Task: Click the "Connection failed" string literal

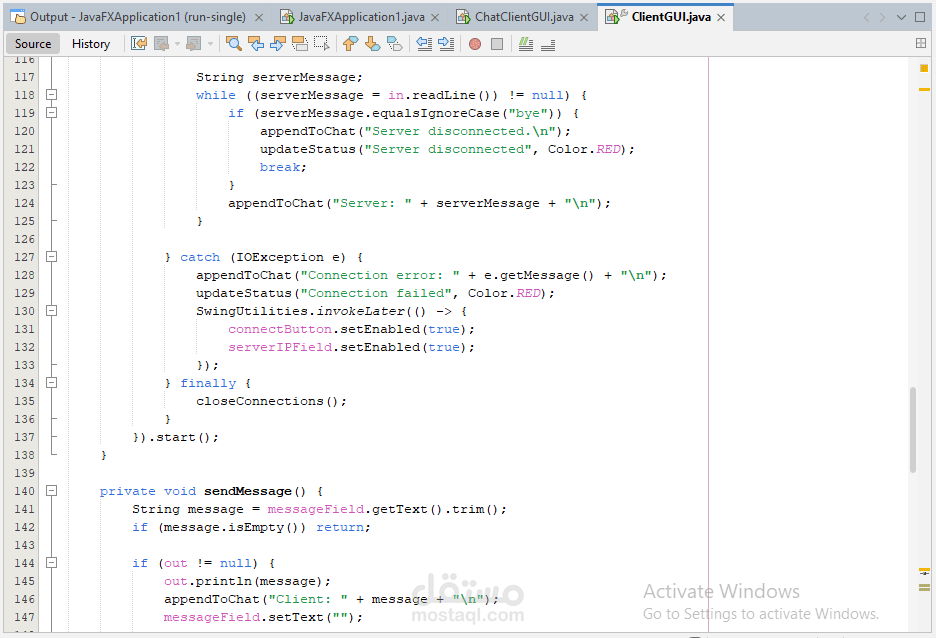Action: [x=375, y=293]
